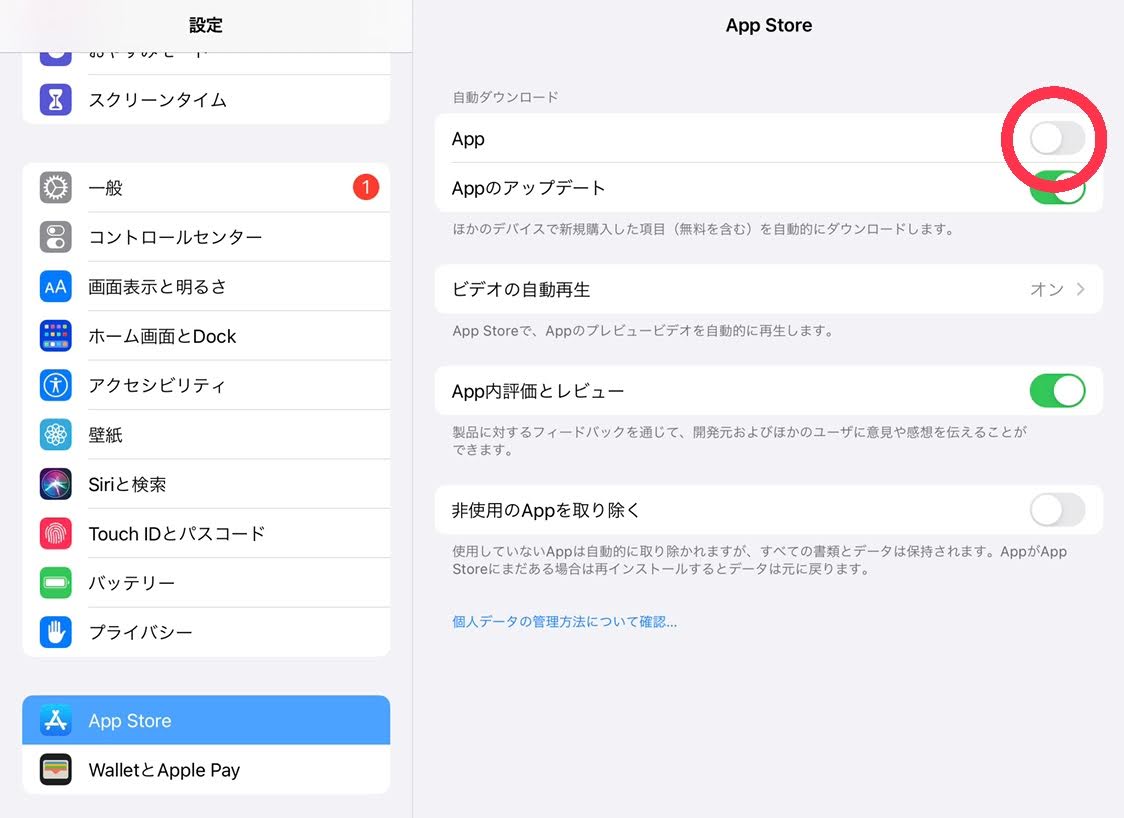The width and height of the screenshot is (1124, 818).
Task: Tap the Touch IDとパスコード fingerprint icon
Action: click(55, 534)
